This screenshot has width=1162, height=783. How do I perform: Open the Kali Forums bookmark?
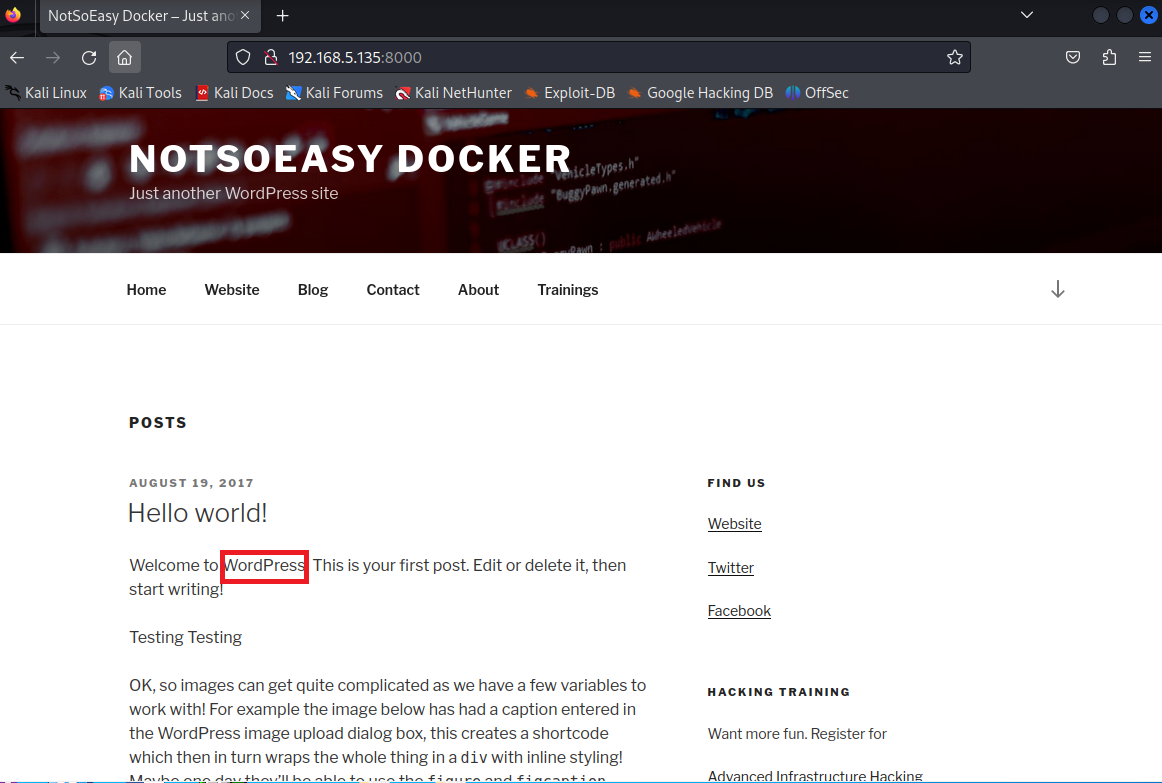click(334, 93)
